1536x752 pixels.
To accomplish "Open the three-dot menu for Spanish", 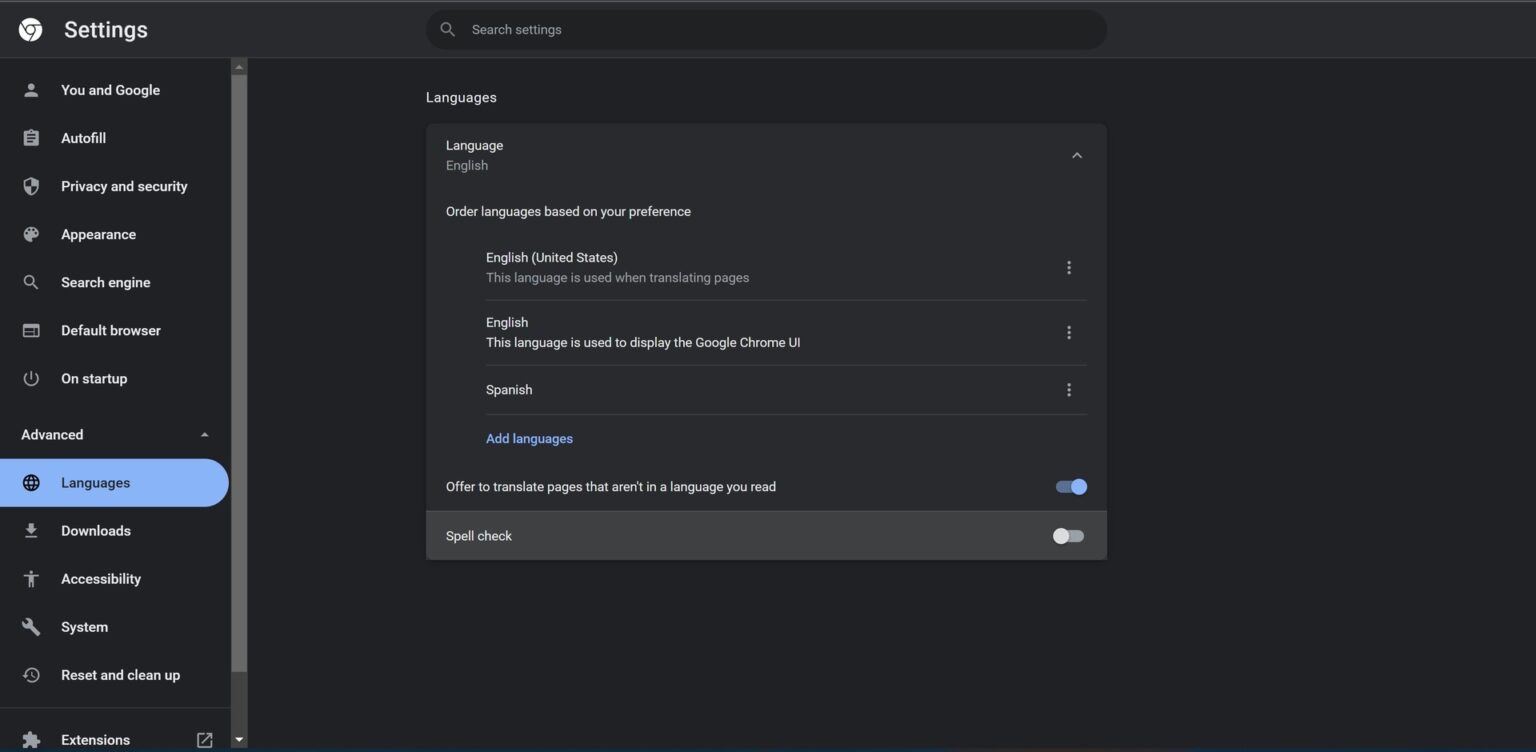I will click(1068, 389).
